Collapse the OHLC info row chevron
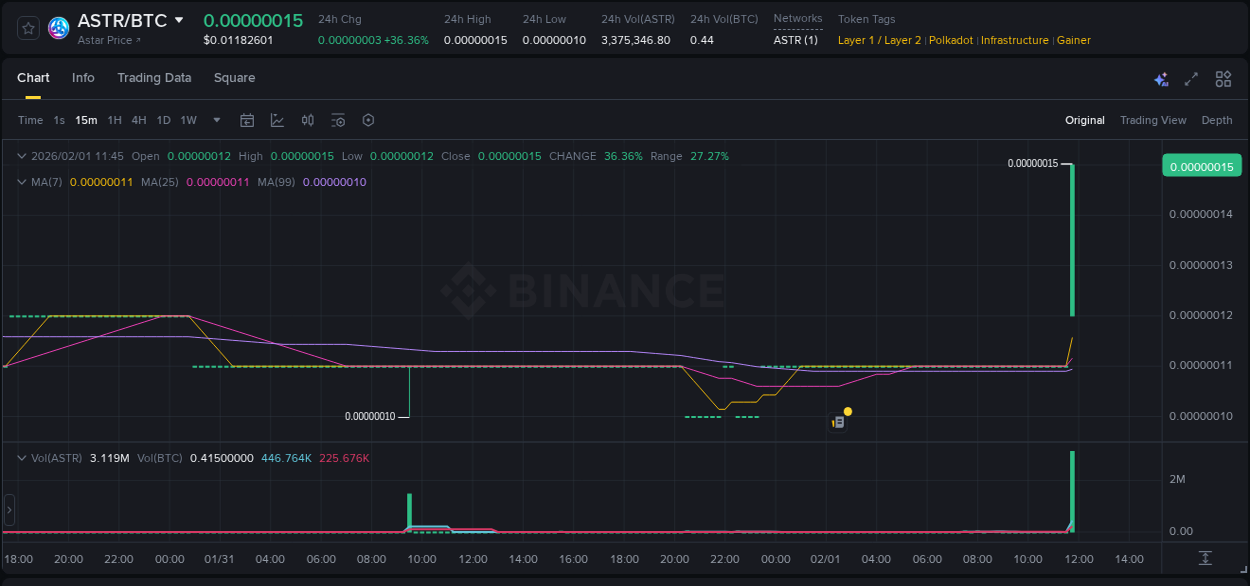The image size is (1250, 586). coord(21,156)
